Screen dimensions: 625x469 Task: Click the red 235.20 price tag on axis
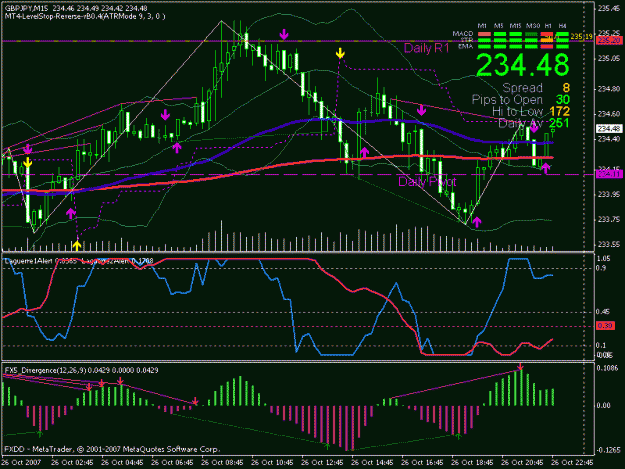pos(609,40)
